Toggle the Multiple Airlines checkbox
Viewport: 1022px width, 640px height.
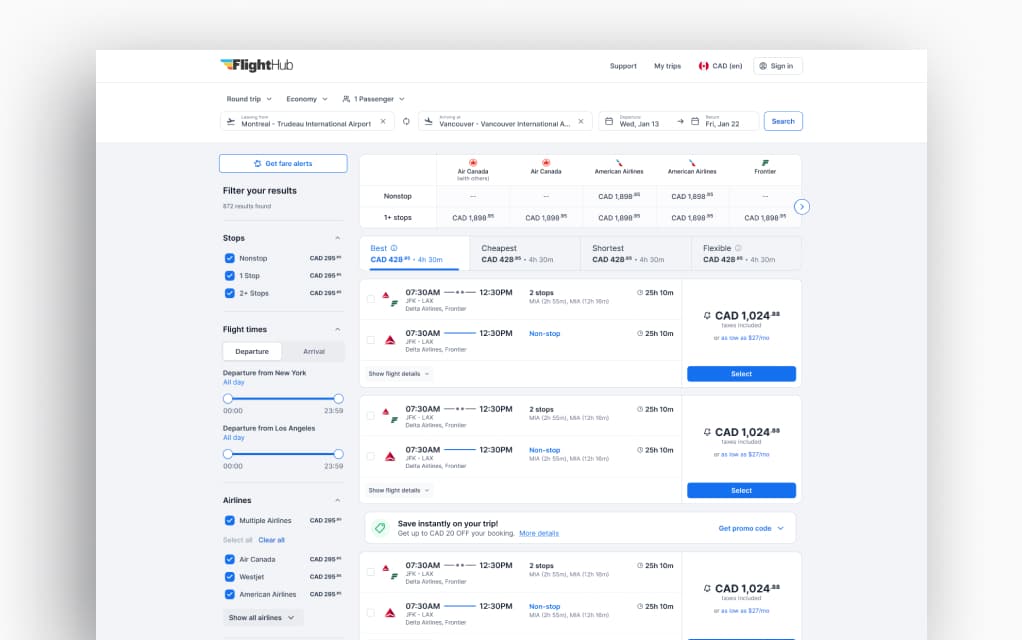(x=229, y=520)
